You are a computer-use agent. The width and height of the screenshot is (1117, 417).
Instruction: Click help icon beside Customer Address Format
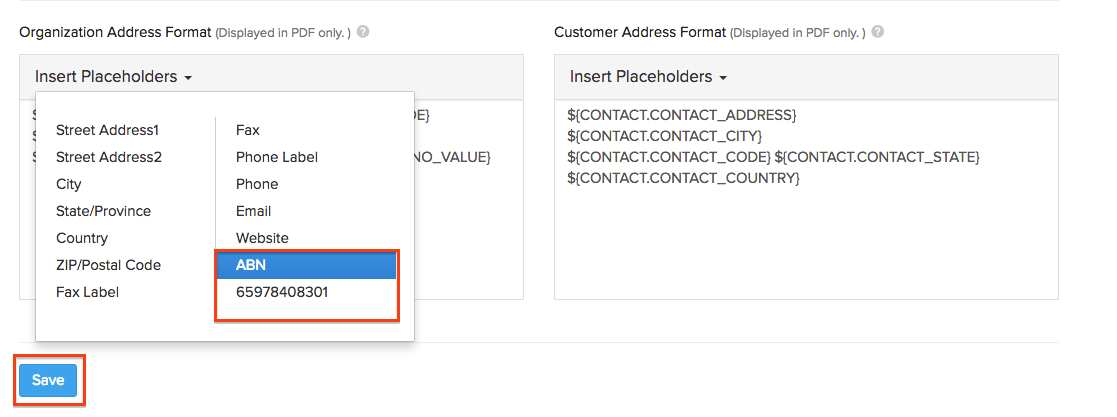coord(879,31)
